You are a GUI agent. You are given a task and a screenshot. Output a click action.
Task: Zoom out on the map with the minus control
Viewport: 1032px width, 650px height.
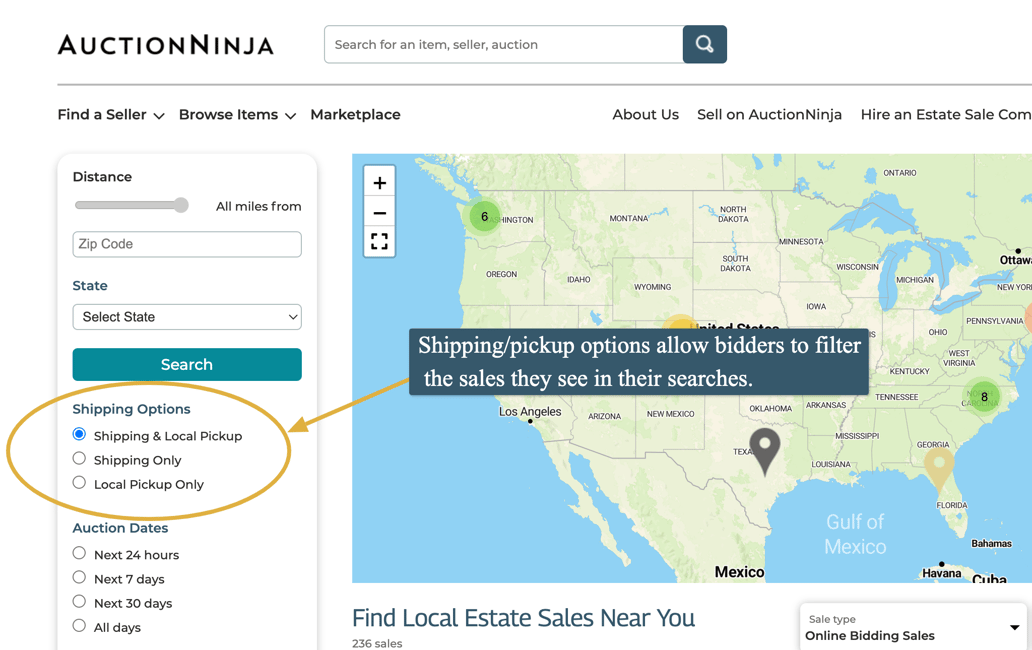coord(379,211)
